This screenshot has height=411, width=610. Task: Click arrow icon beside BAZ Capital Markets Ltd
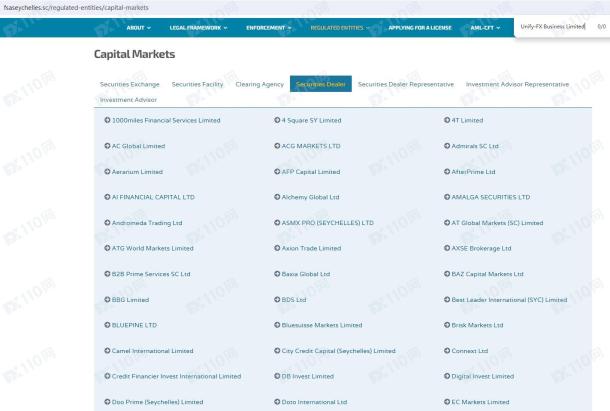coord(447,274)
